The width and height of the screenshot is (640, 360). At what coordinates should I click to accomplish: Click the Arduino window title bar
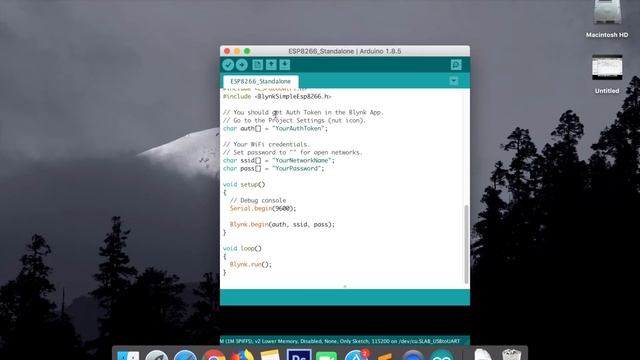point(345,51)
